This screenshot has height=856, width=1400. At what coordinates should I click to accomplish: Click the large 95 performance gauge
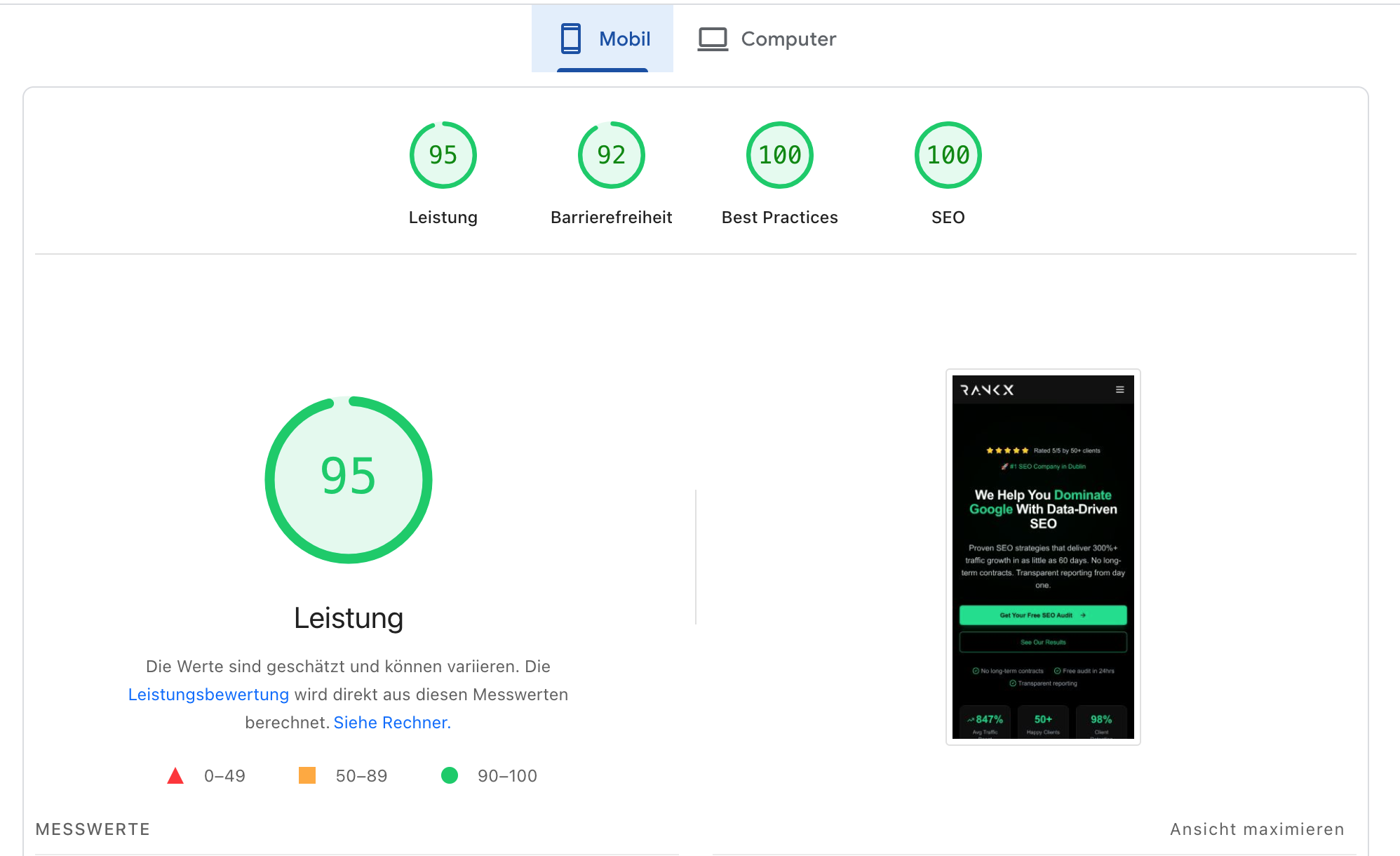pos(349,480)
